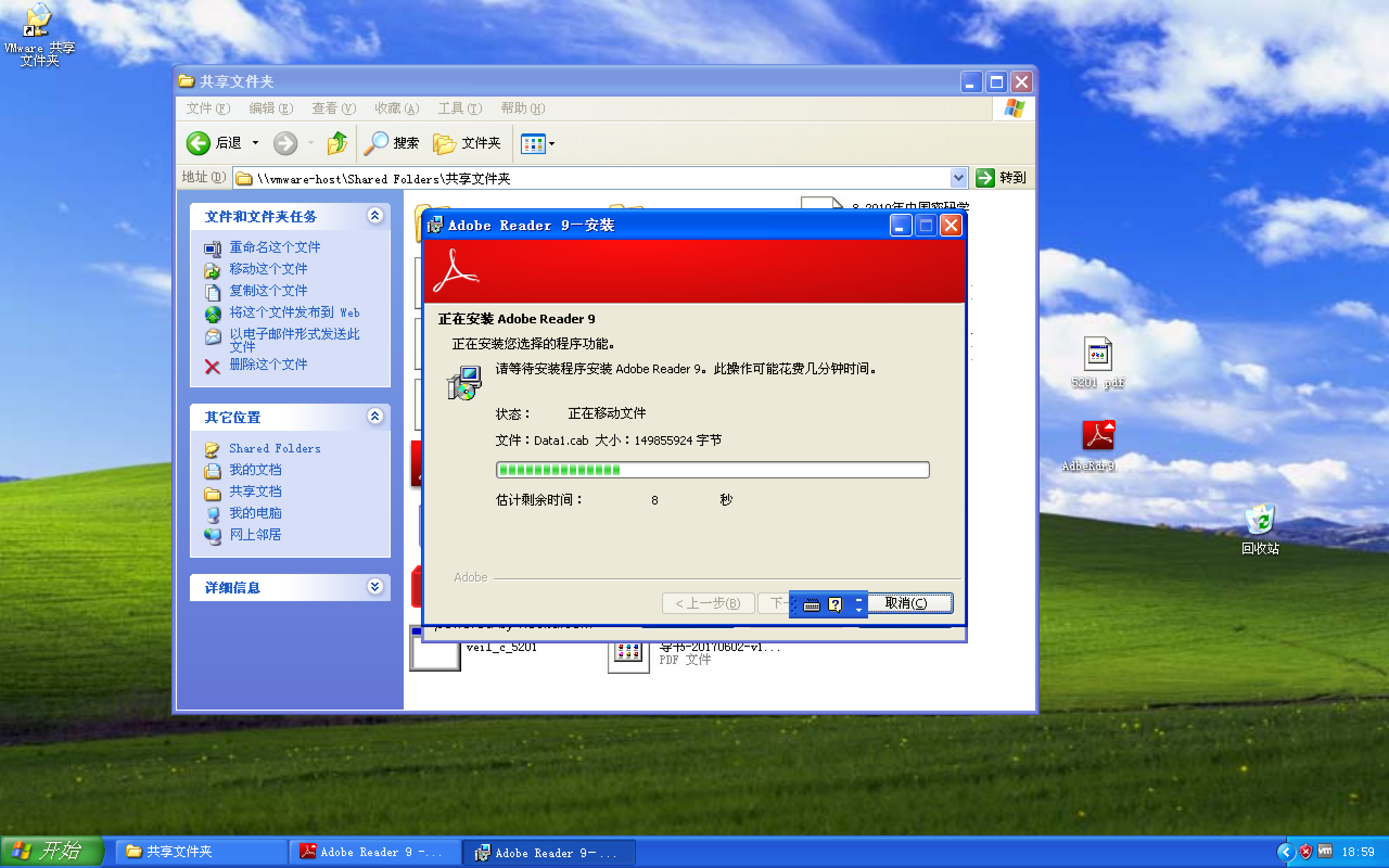Click the red X delete icon
The image size is (1389, 868).
212,366
